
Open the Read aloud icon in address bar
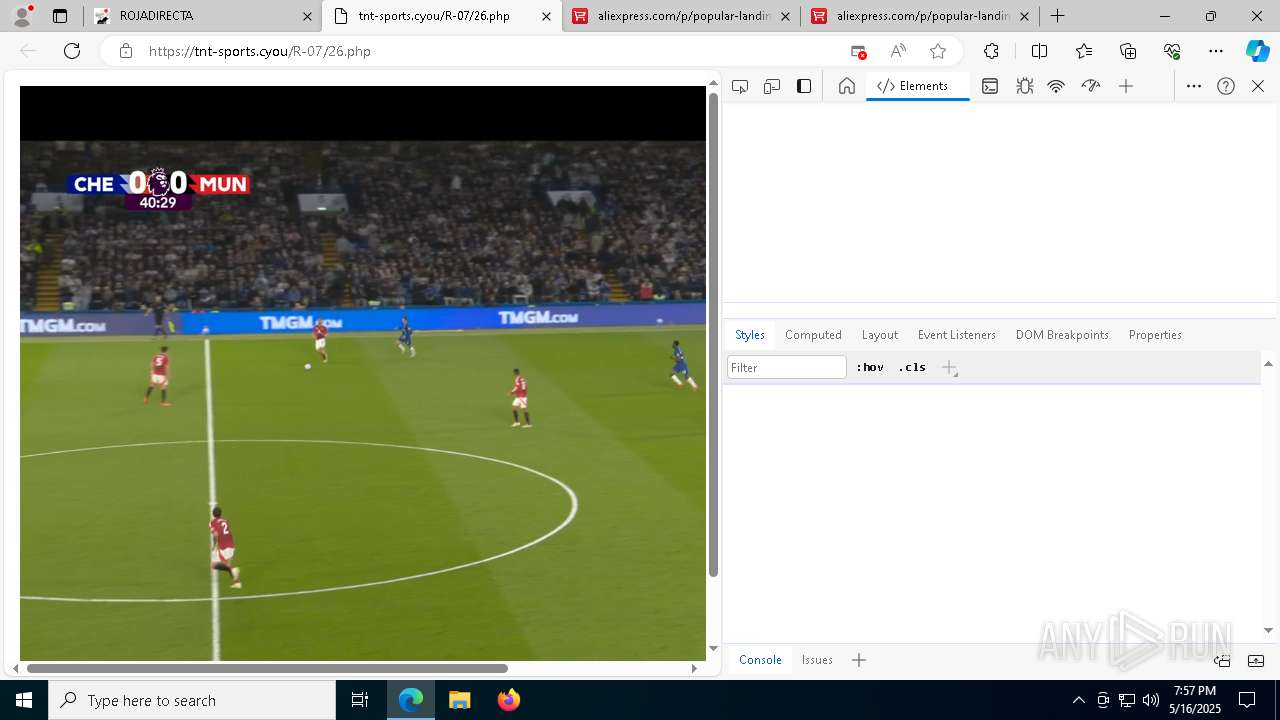898,51
